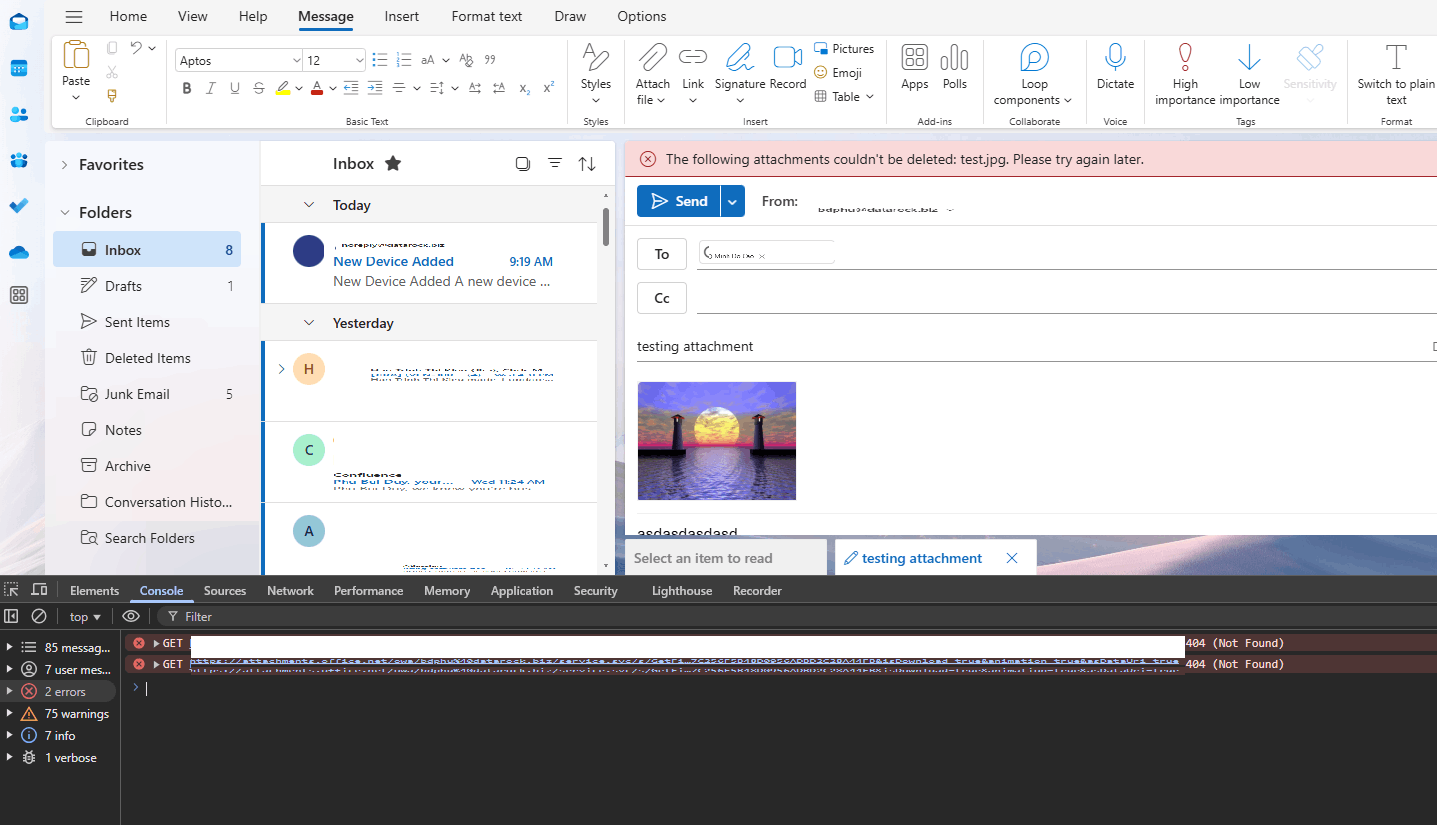The height and width of the screenshot is (825, 1437).
Task: Insert an Emoji
Action: 840,72
